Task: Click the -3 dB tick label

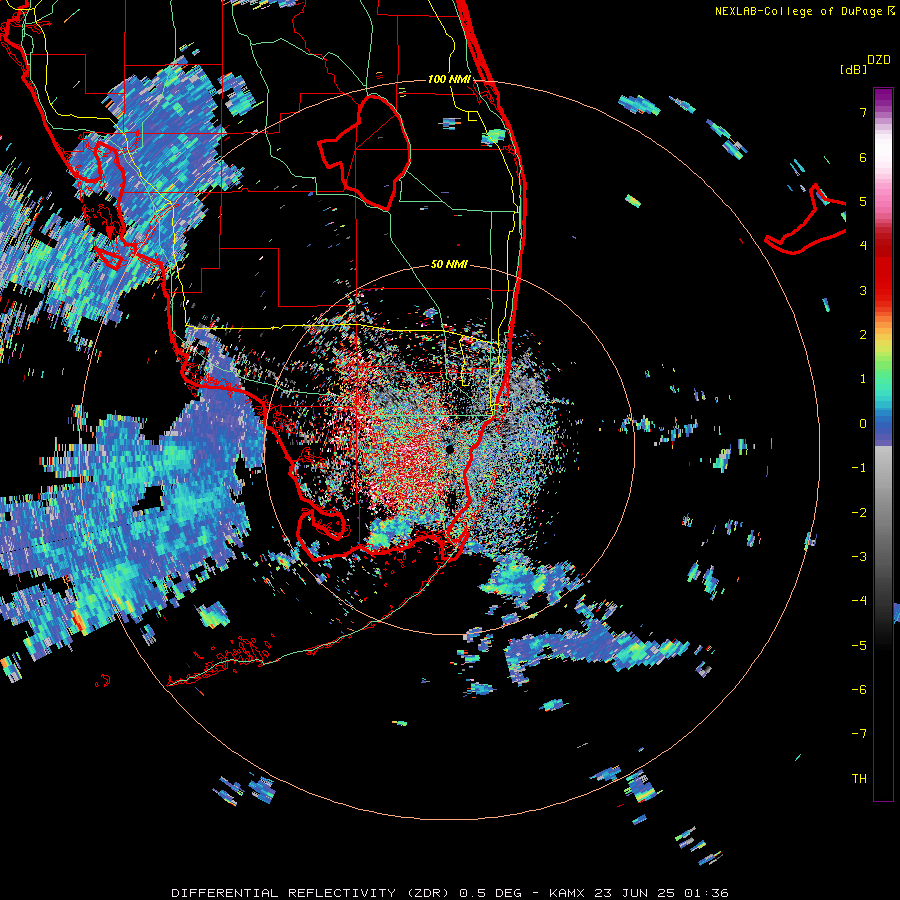Action: (859, 556)
